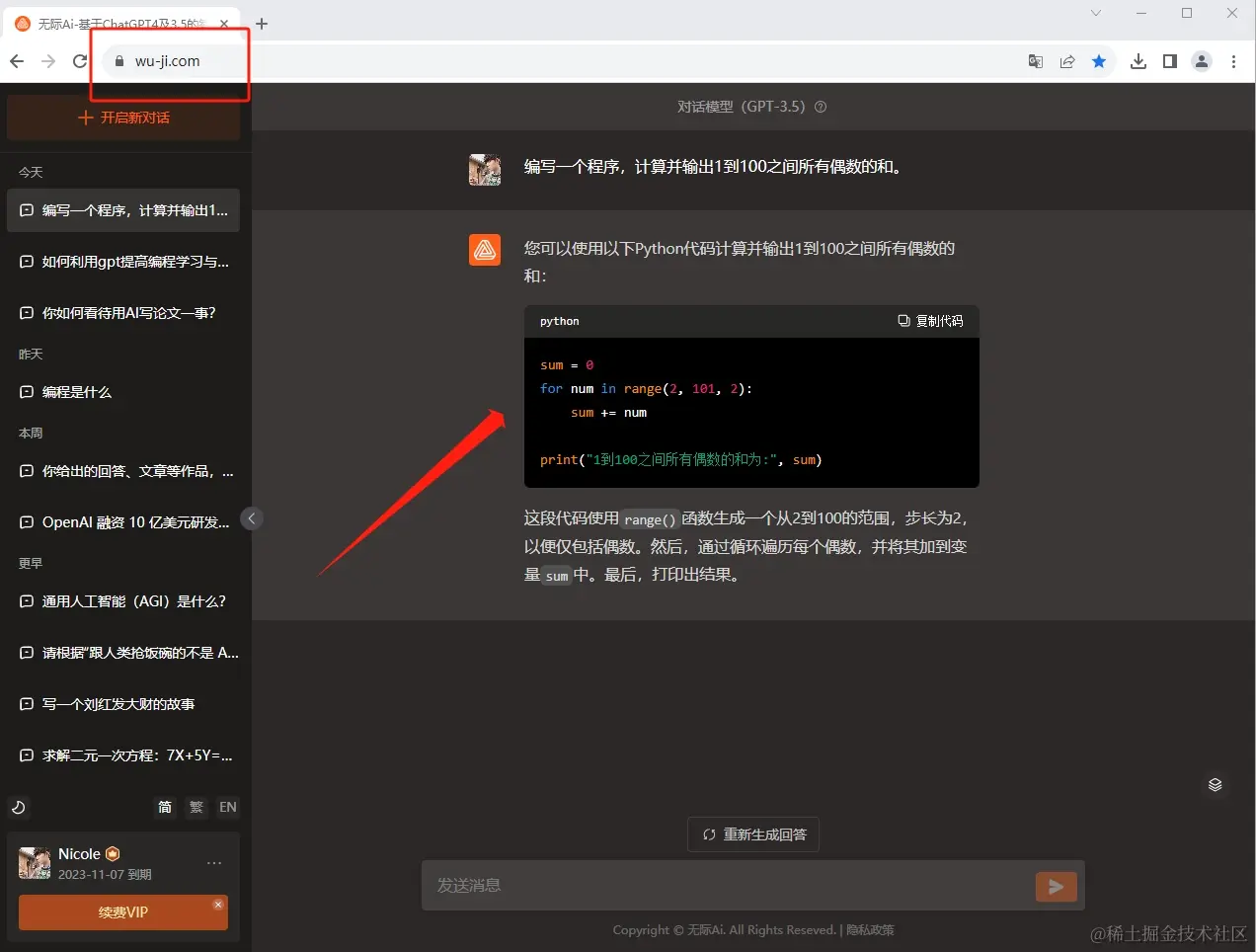Switch language to 简 simplified Chinese
Image resolution: width=1256 pixels, height=952 pixels.
tap(165, 807)
